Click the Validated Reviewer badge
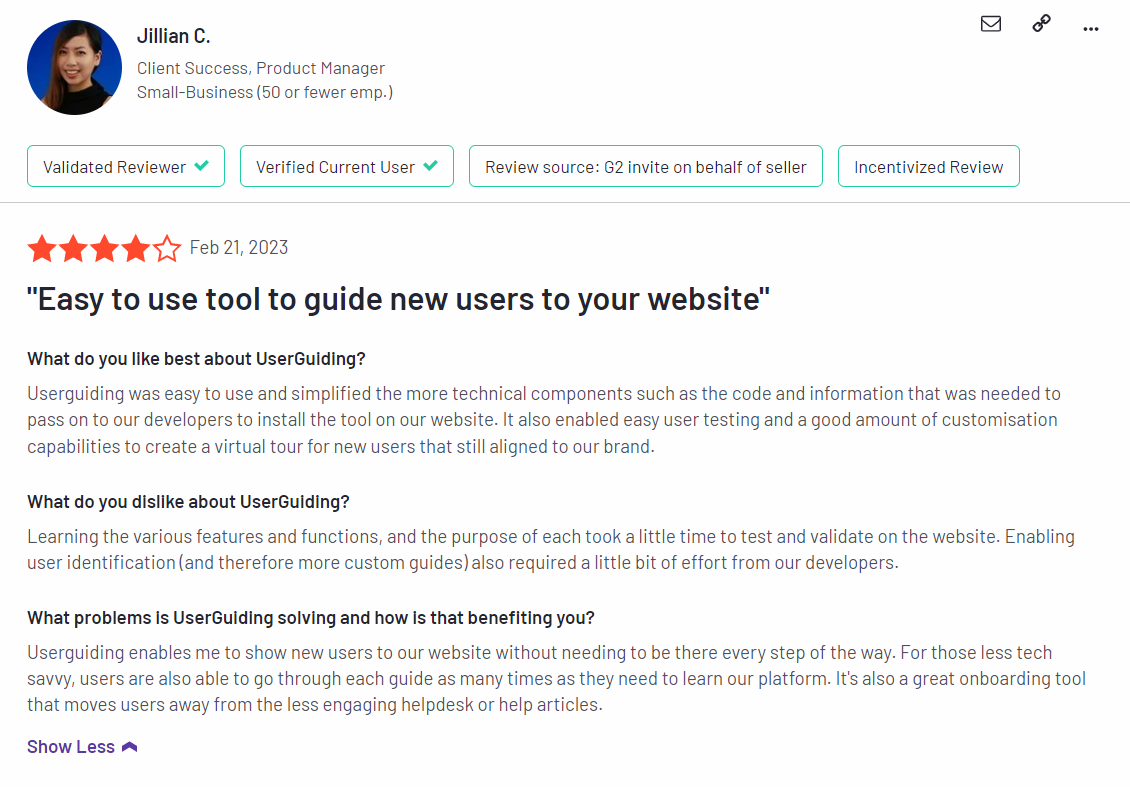Viewport: 1130px width, 787px height. click(126, 166)
